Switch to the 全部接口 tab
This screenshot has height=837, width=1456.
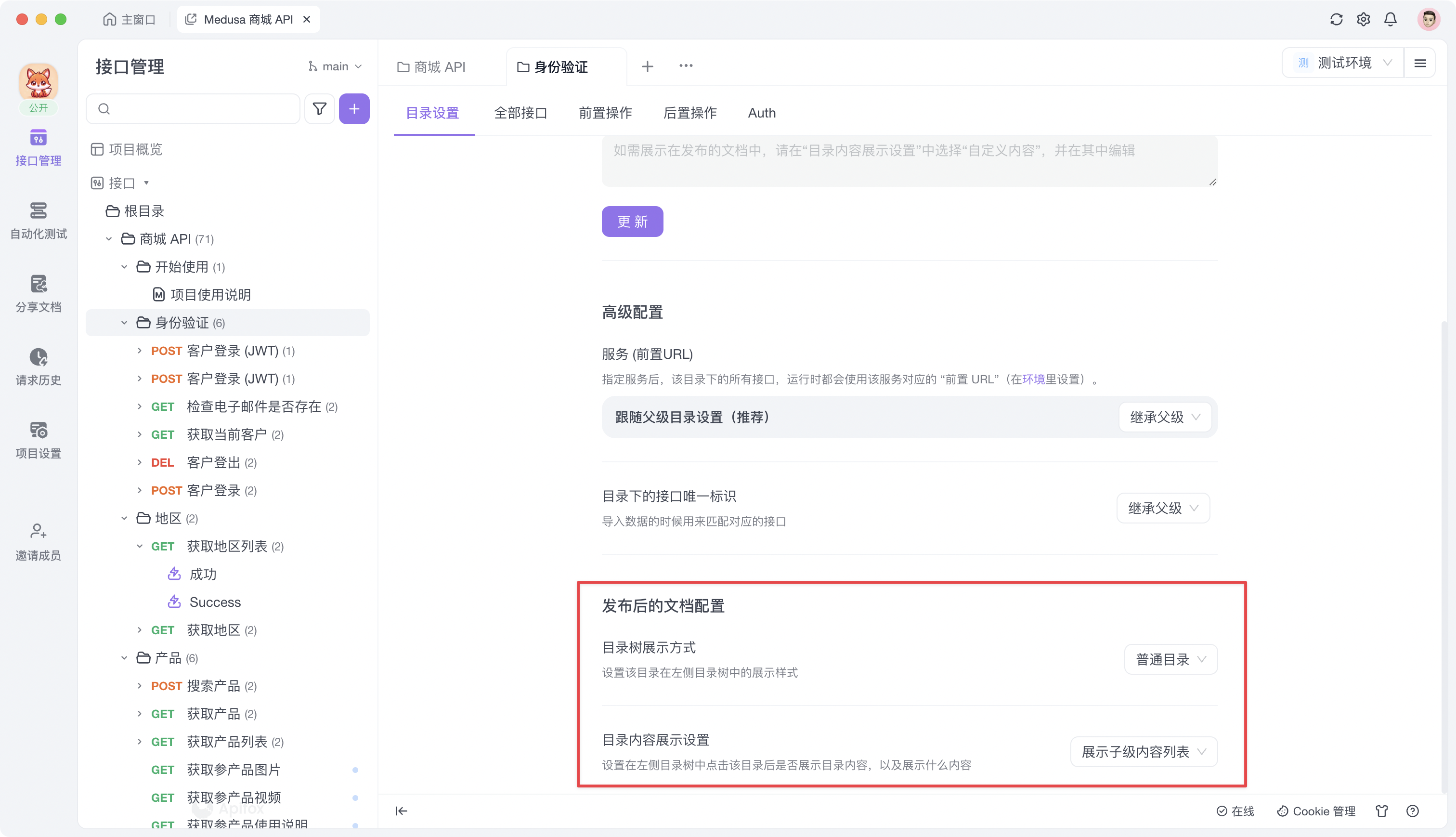point(520,113)
